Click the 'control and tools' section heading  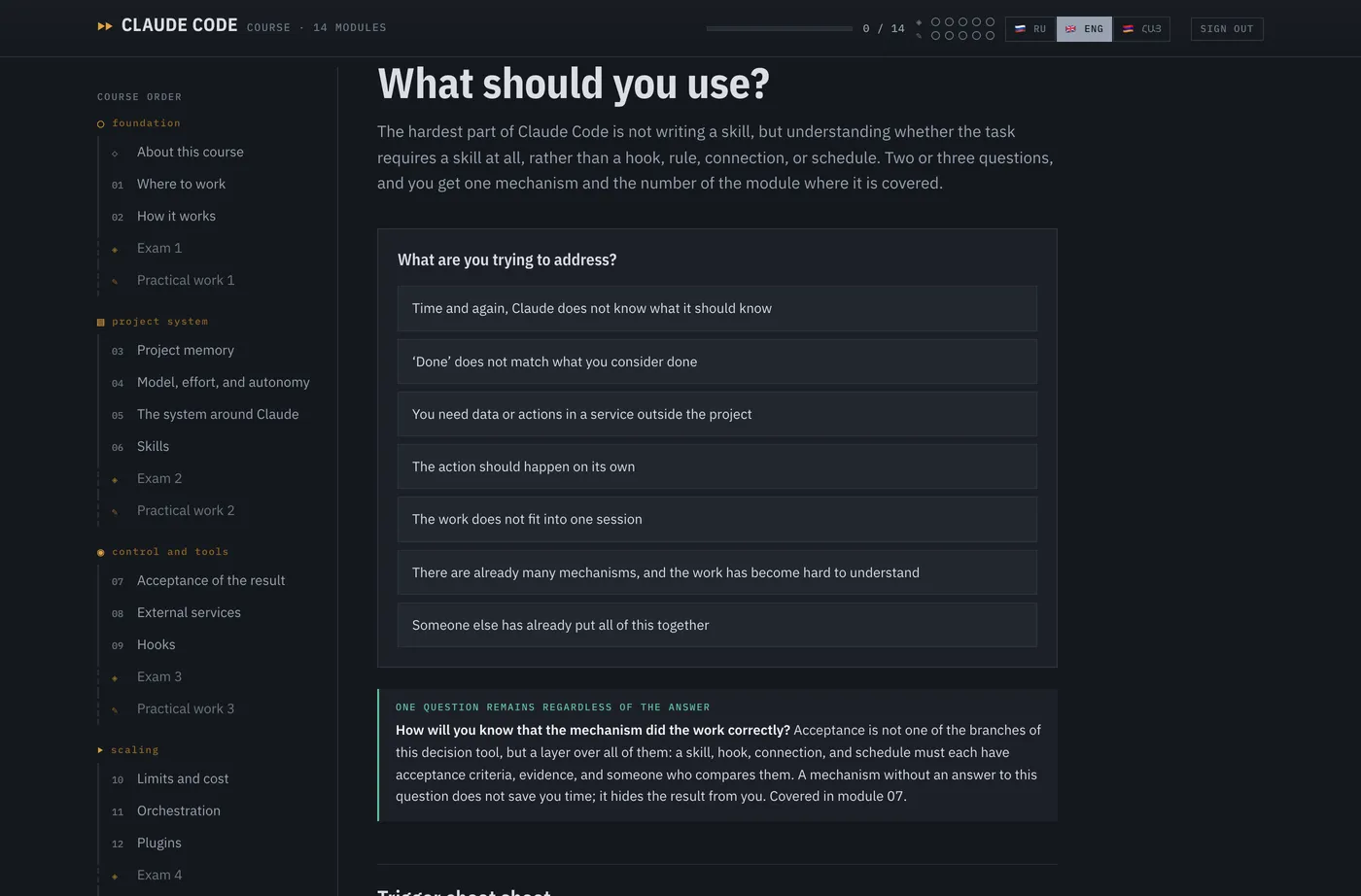(170, 552)
